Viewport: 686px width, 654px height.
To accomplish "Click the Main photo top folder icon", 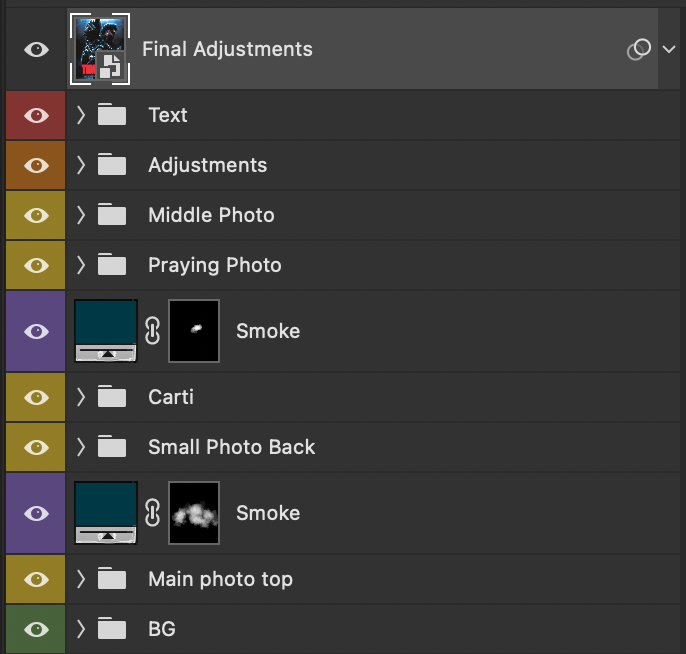I will coord(112,579).
